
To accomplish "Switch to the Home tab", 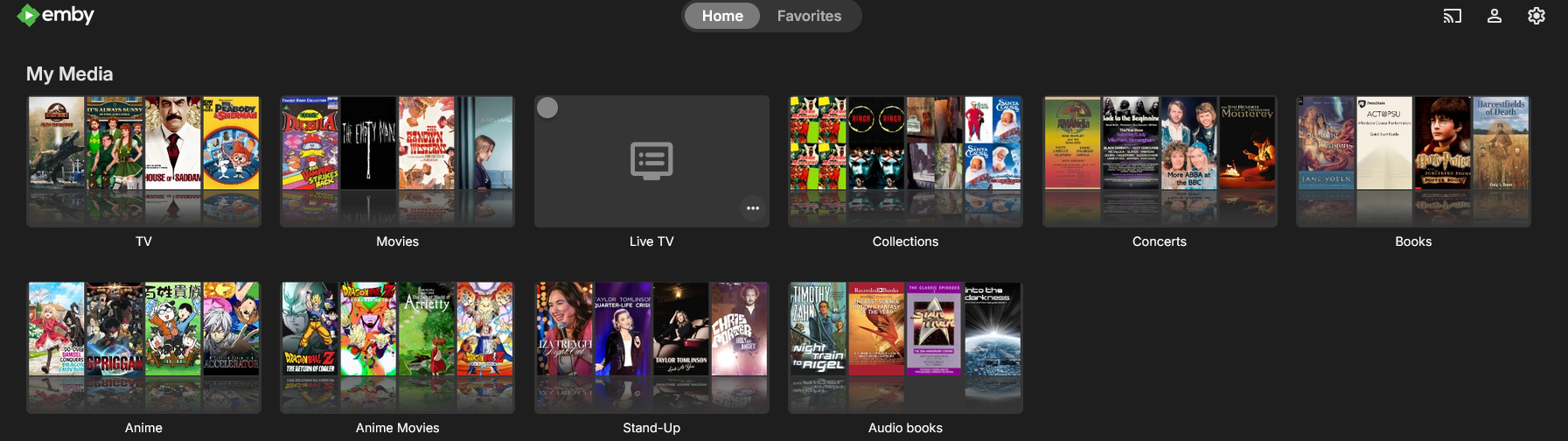I will [722, 16].
